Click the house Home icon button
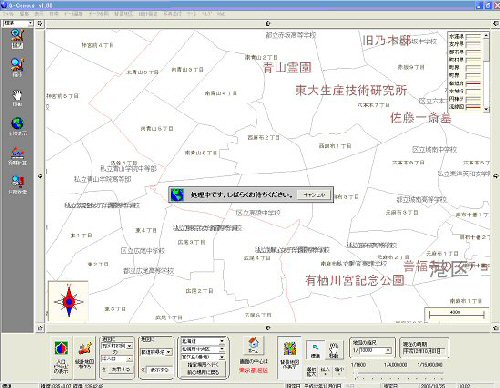The image size is (500, 388). pos(253,346)
